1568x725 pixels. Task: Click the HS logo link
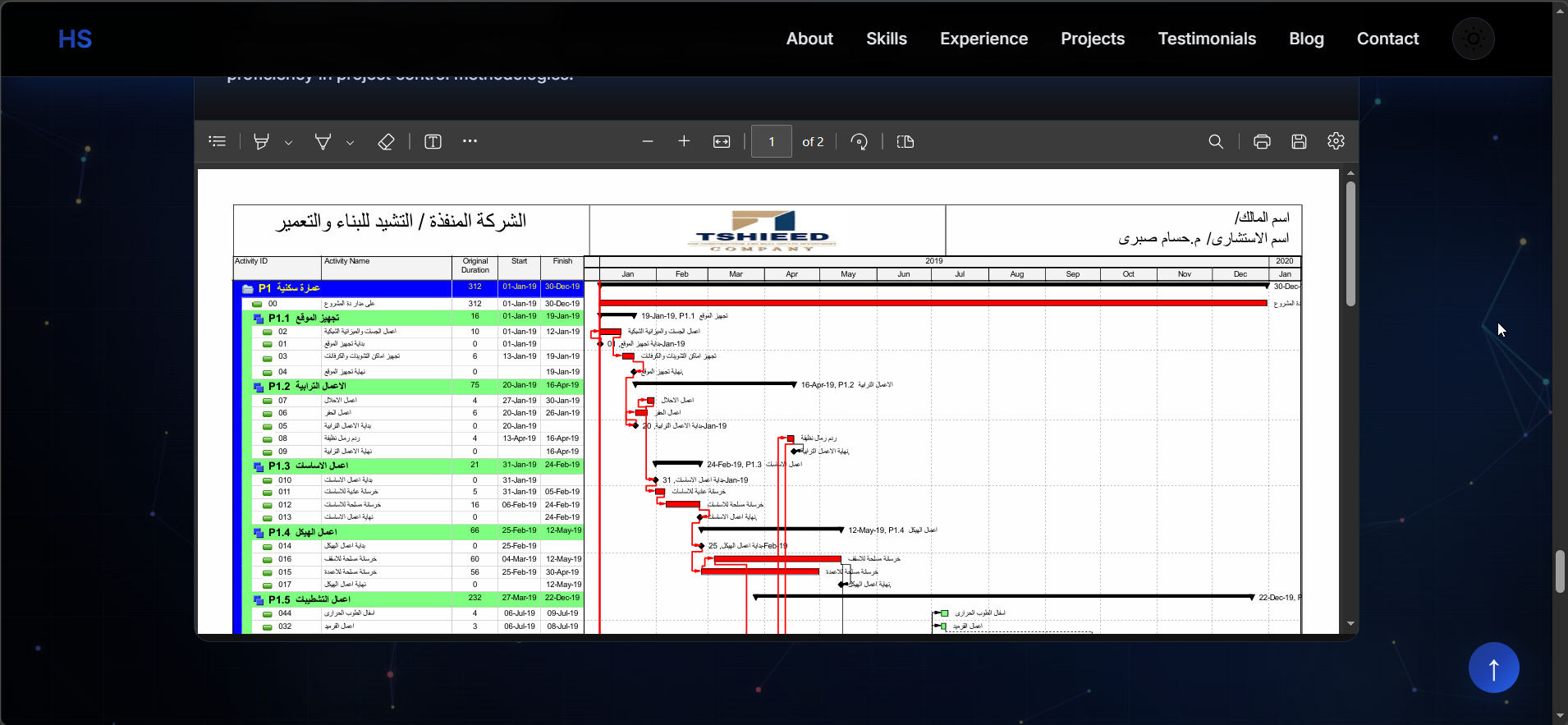click(75, 39)
